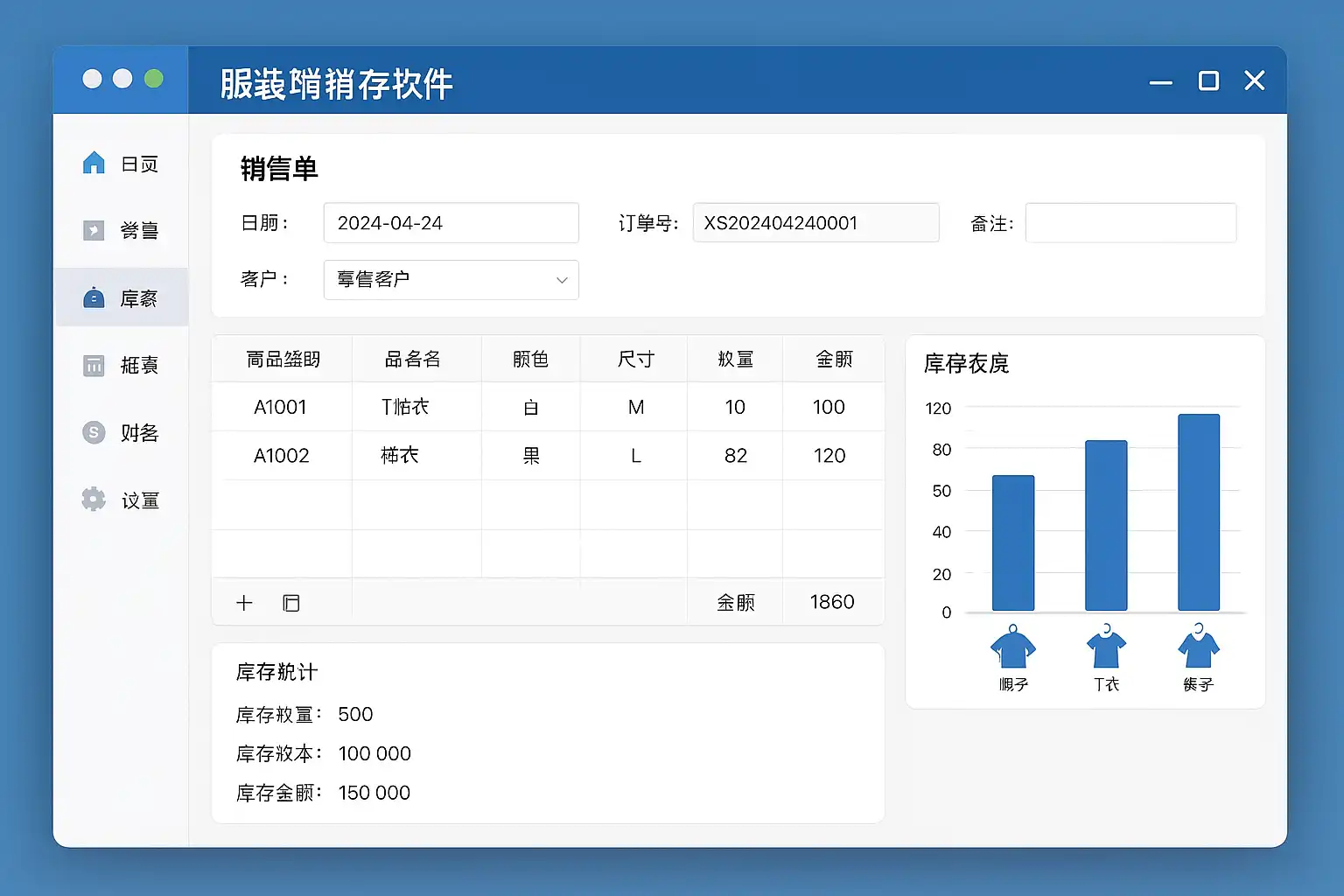1344x896 pixels.
Task: Select the A1002 product code cell
Action: point(281,456)
